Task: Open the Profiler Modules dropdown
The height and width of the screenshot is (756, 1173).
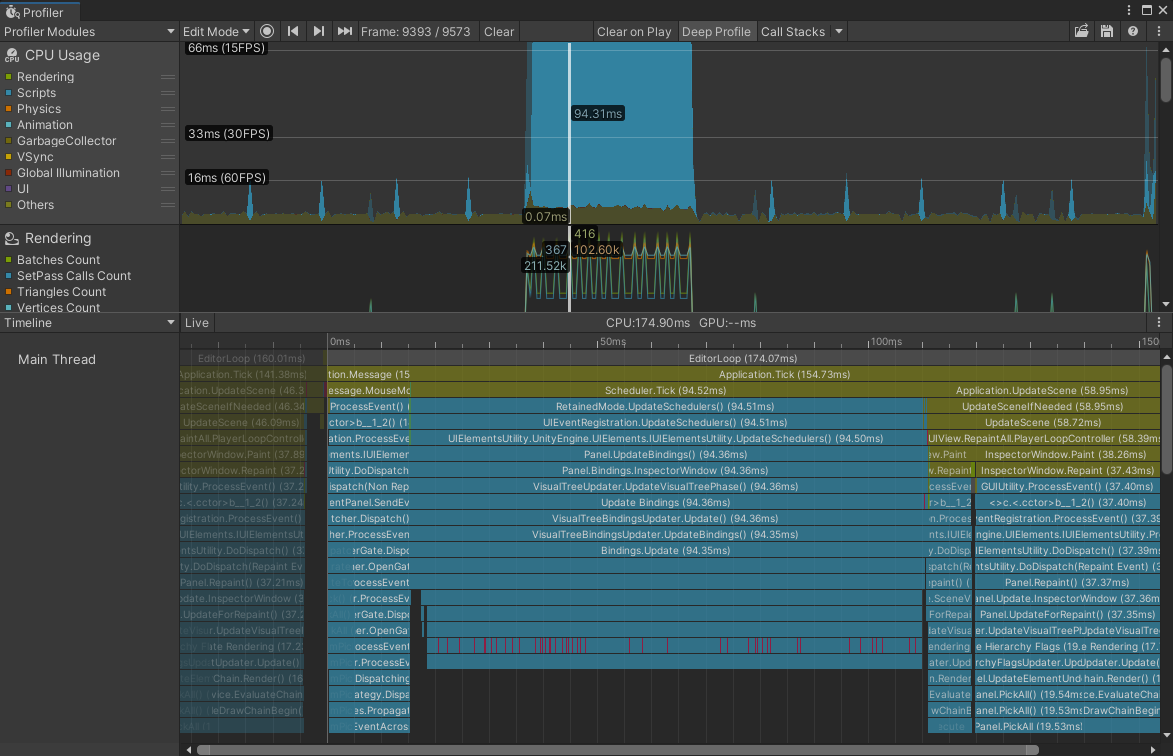Action: 88,31
